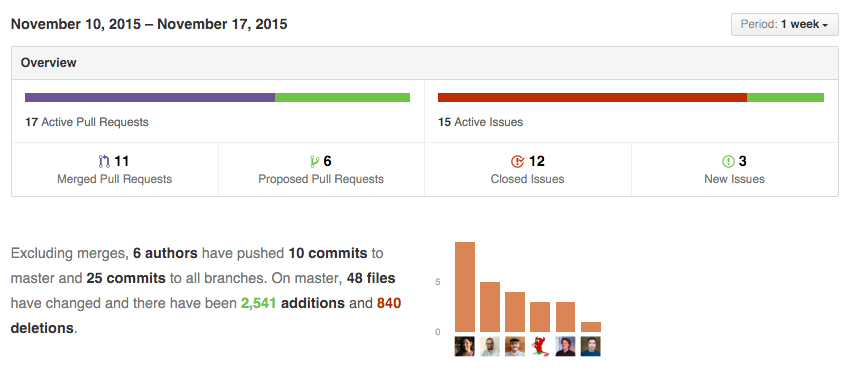The height and width of the screenshot is (378, 852).
Task: Select the second contributor avatar
Action: click(x=490, y=346)
